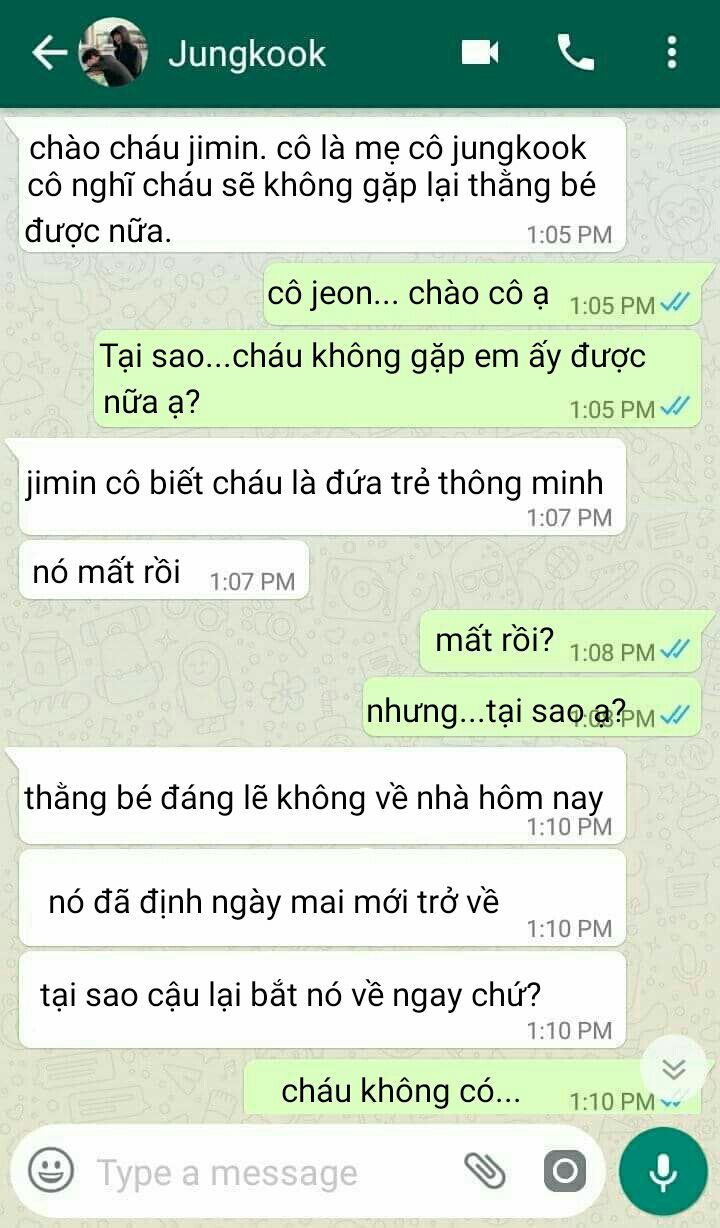Open the emoji picker
The image size is (720, 1228).
click(50, 1169)
